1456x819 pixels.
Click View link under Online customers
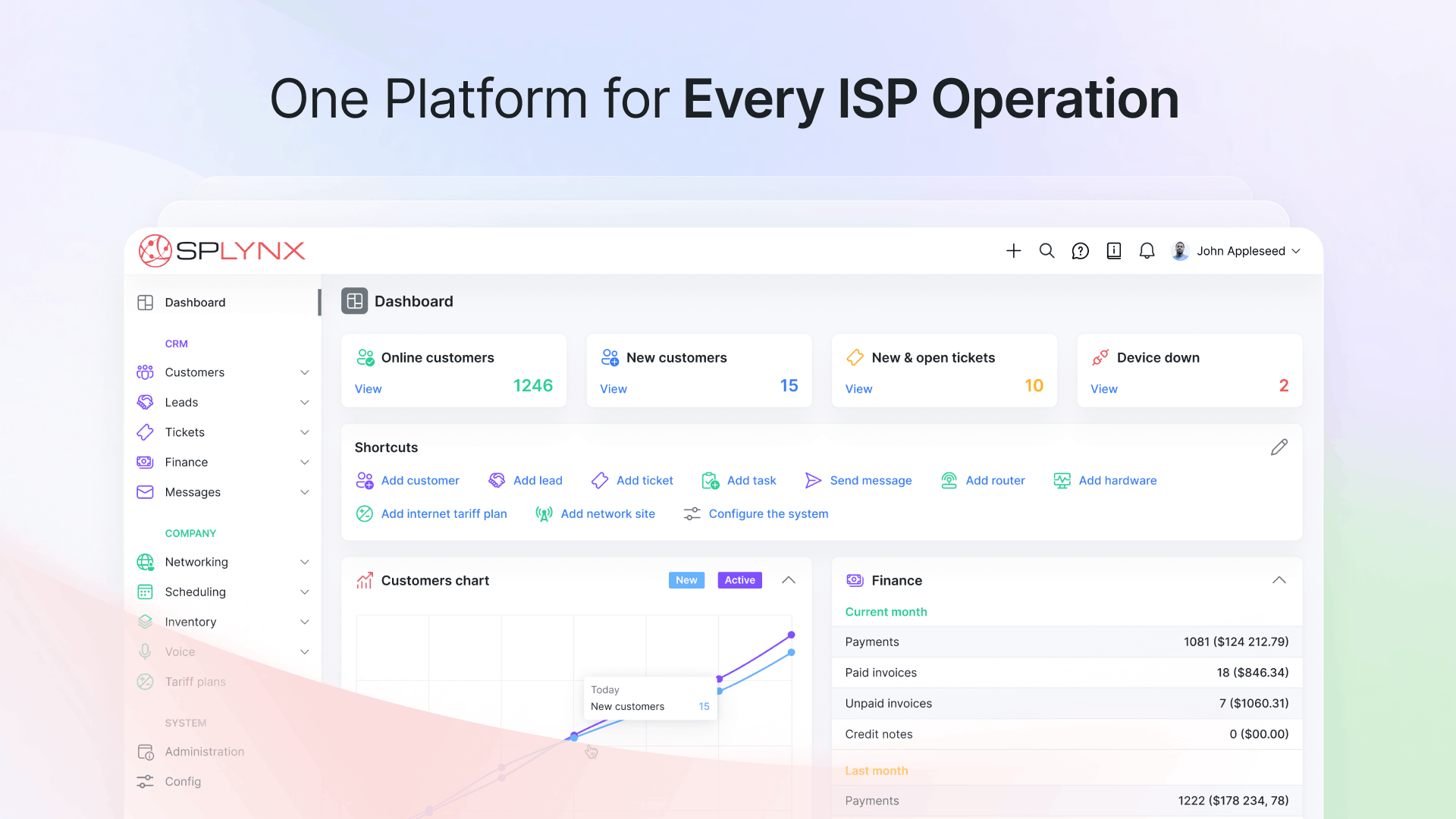pyautogui.click(x=368, y=389)
